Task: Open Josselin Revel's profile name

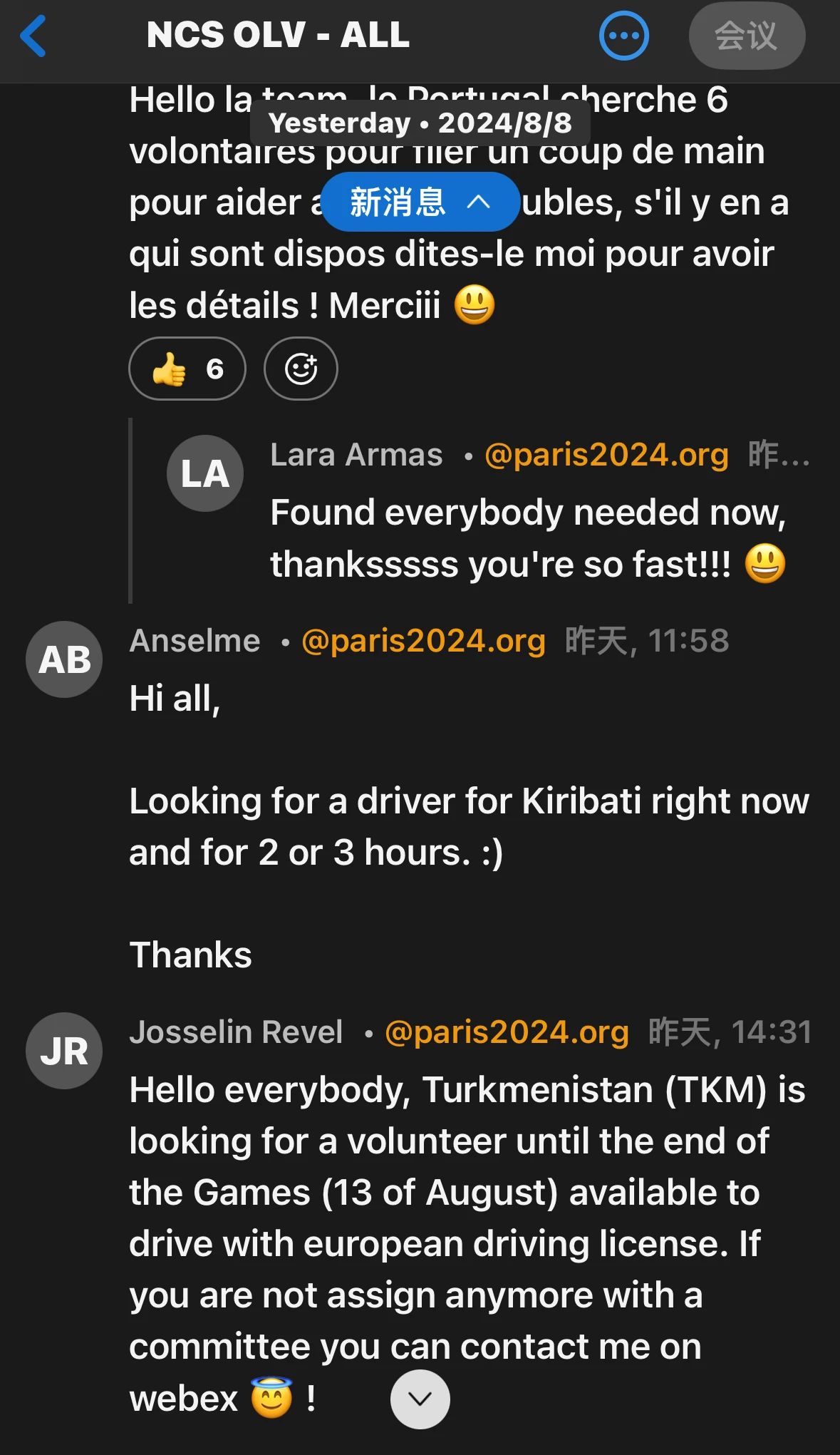Action: (236, 1032)
